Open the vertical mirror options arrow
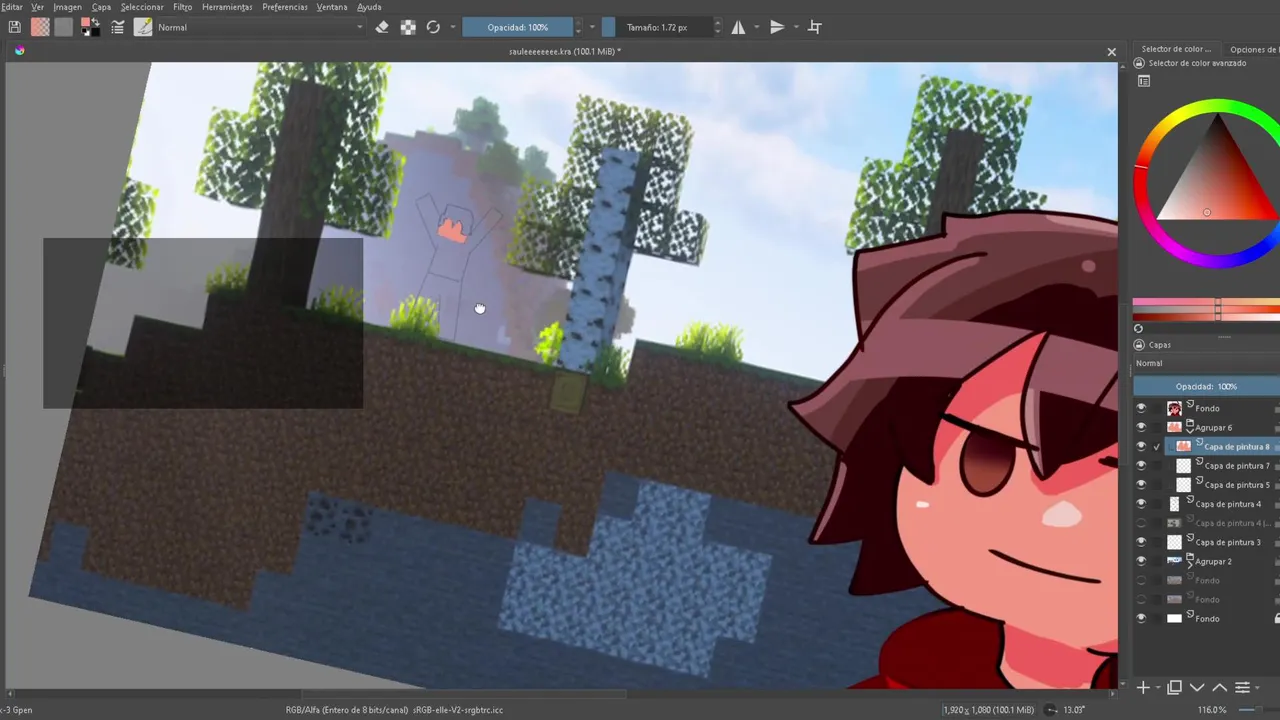Image resolution: width=1280 pixels, height=720 pixels. (796, 28)
